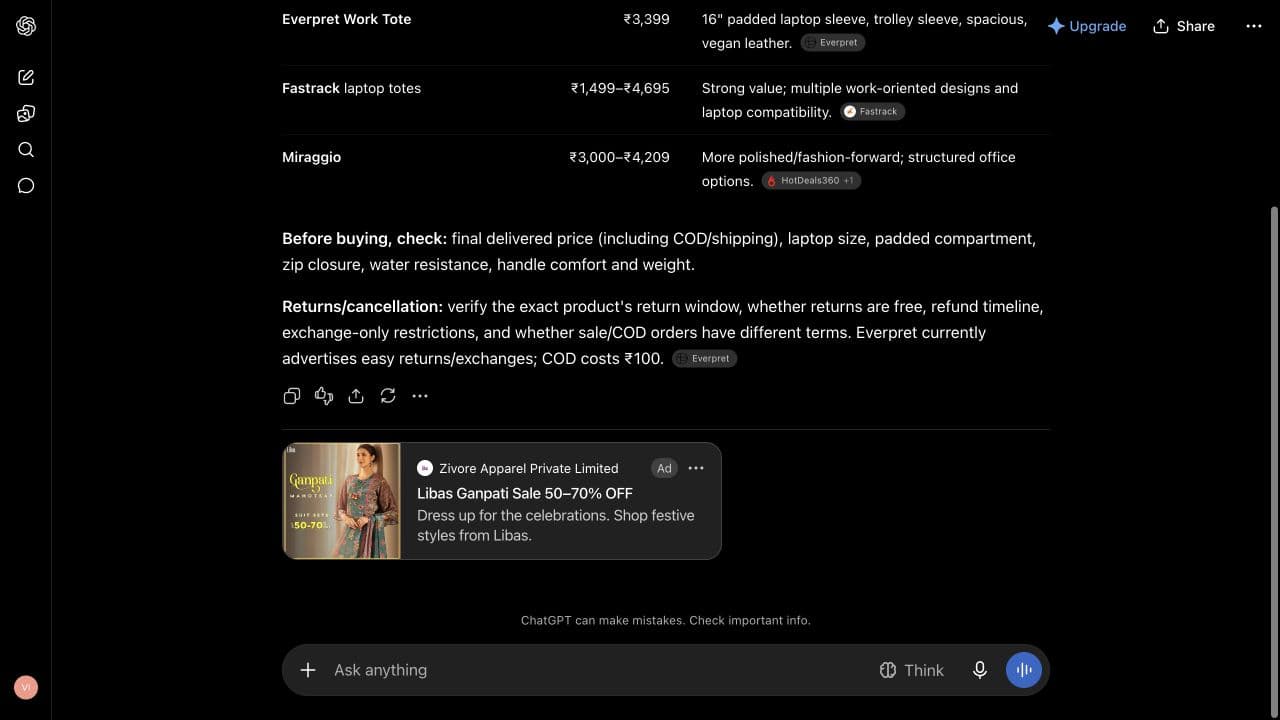Click the Share button in header

1184,26
